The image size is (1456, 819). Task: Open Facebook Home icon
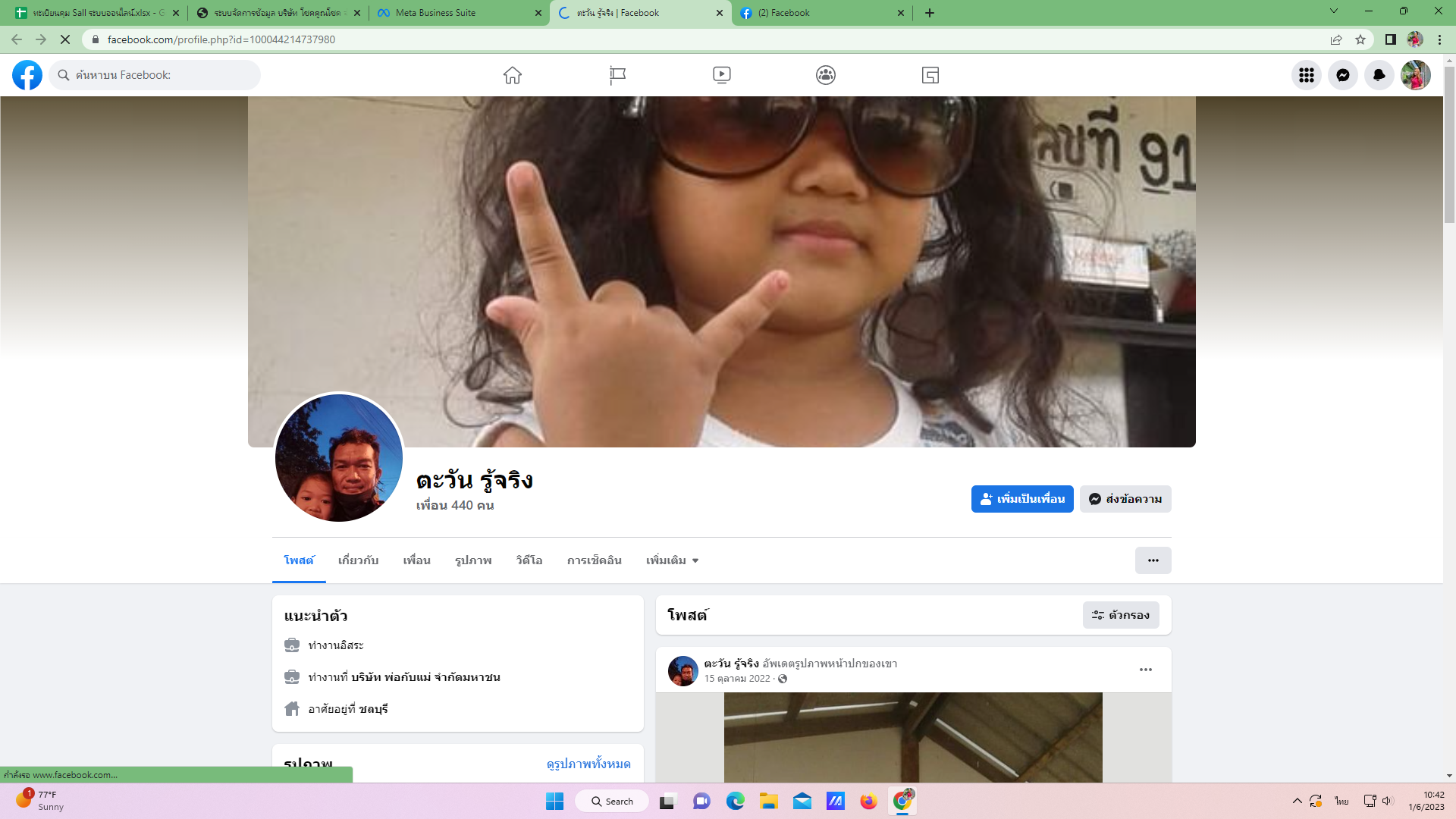(x=513, y=75)
